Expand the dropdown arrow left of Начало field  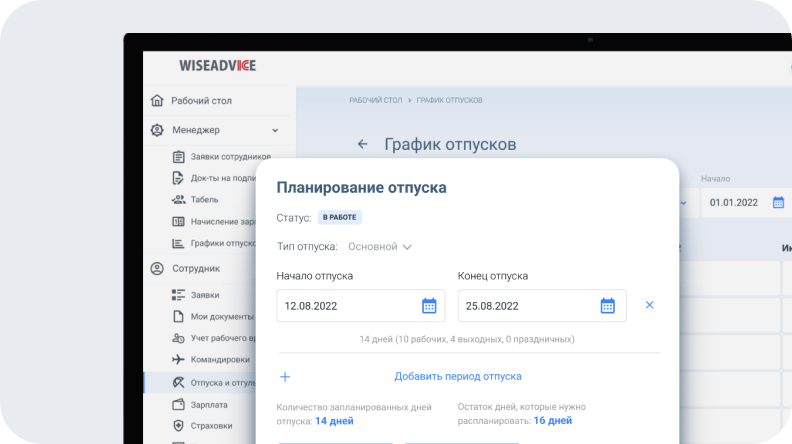(x=683, y=203)
